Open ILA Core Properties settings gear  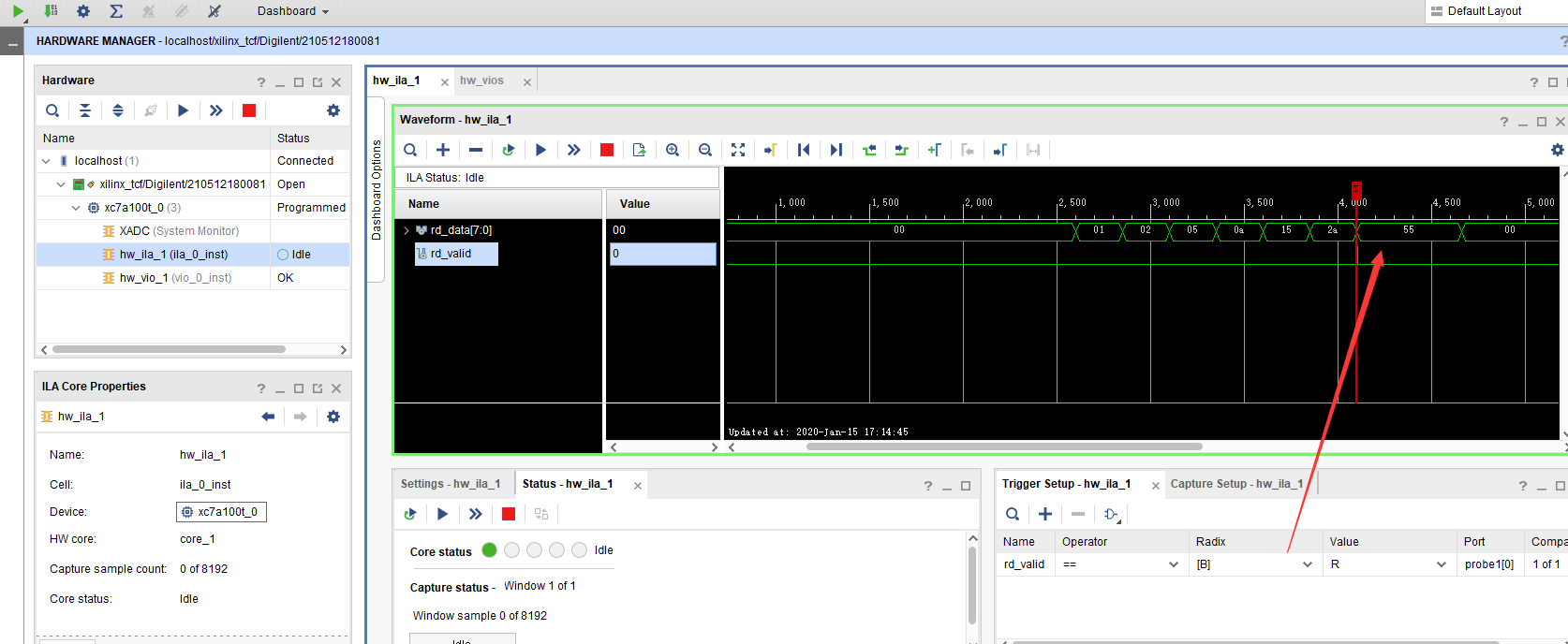(x=333, y=417)
